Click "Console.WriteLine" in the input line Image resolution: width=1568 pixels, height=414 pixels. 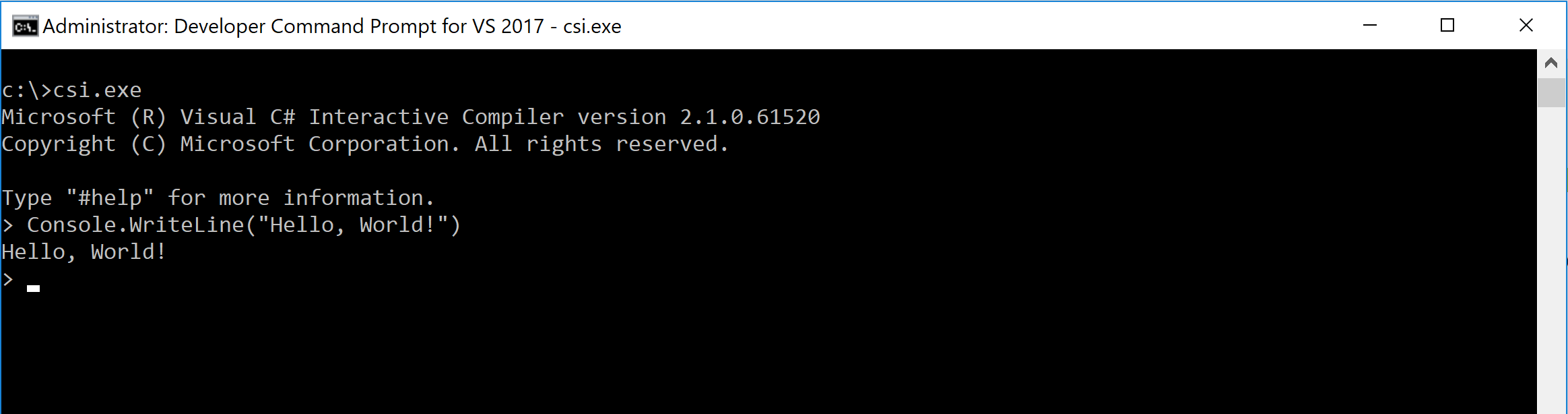135,225
